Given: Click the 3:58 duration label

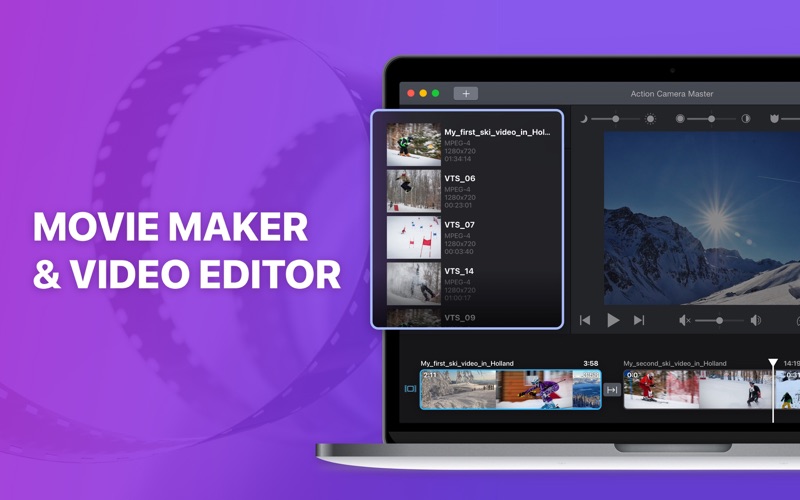Looking at the screenshot, I should click(x=591, y=363).
